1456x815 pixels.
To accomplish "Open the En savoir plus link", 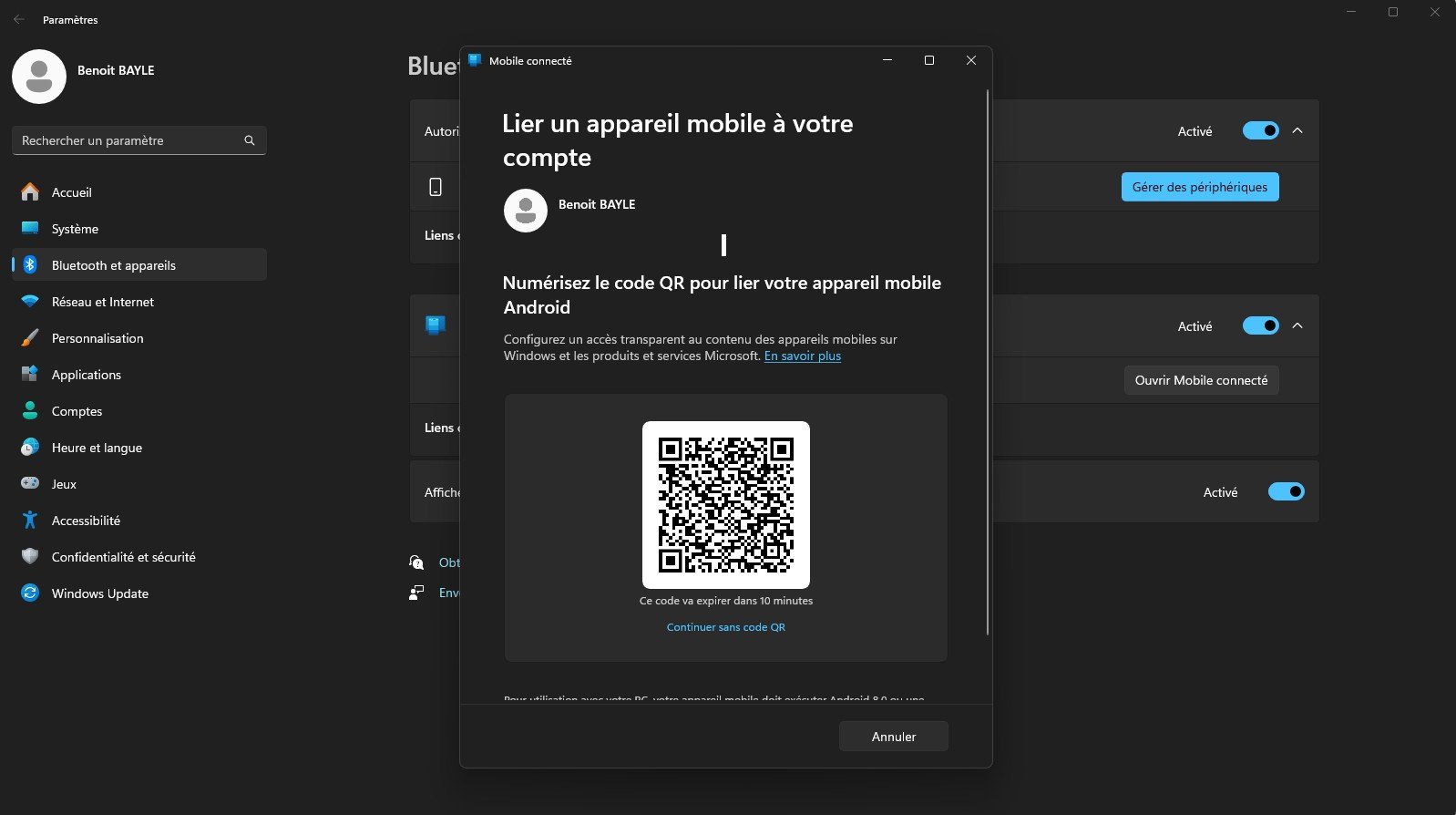I will 803,356.
